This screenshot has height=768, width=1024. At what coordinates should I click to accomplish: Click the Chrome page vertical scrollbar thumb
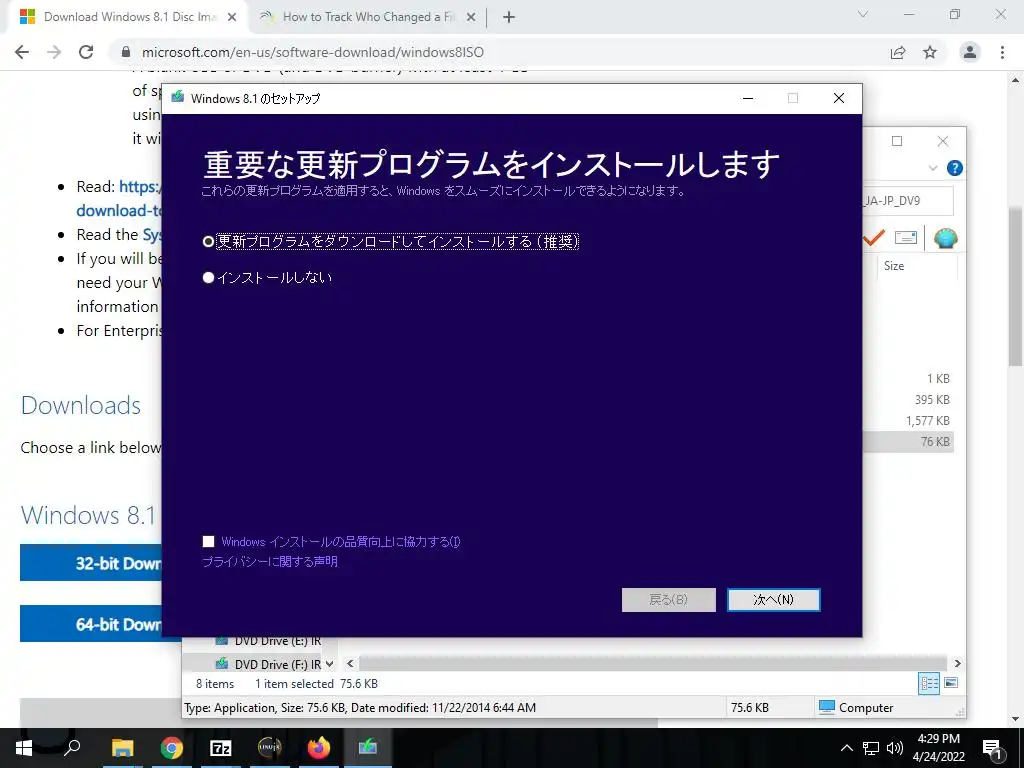1016,287
